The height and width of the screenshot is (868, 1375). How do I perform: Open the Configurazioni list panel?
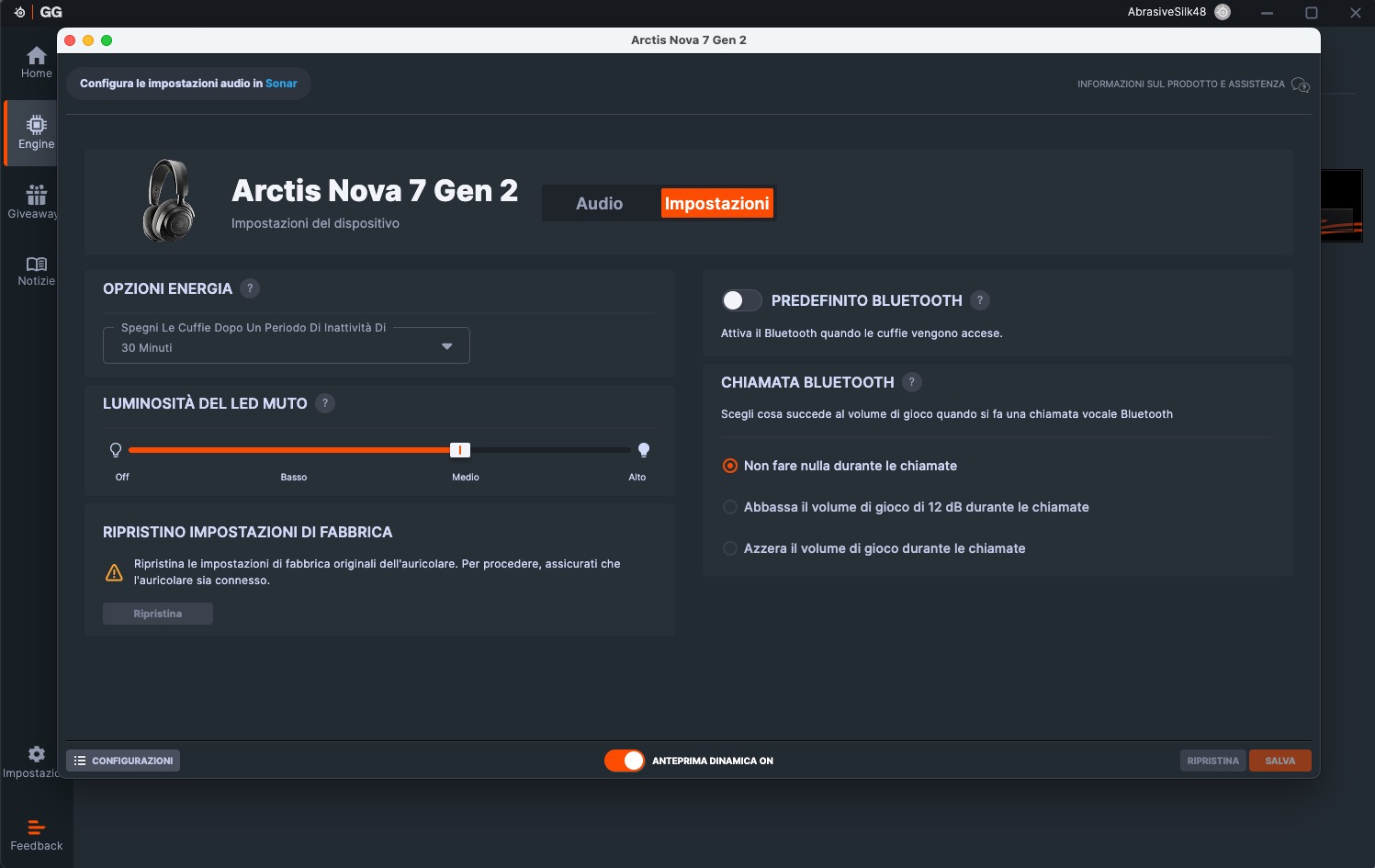coord(123,761)
